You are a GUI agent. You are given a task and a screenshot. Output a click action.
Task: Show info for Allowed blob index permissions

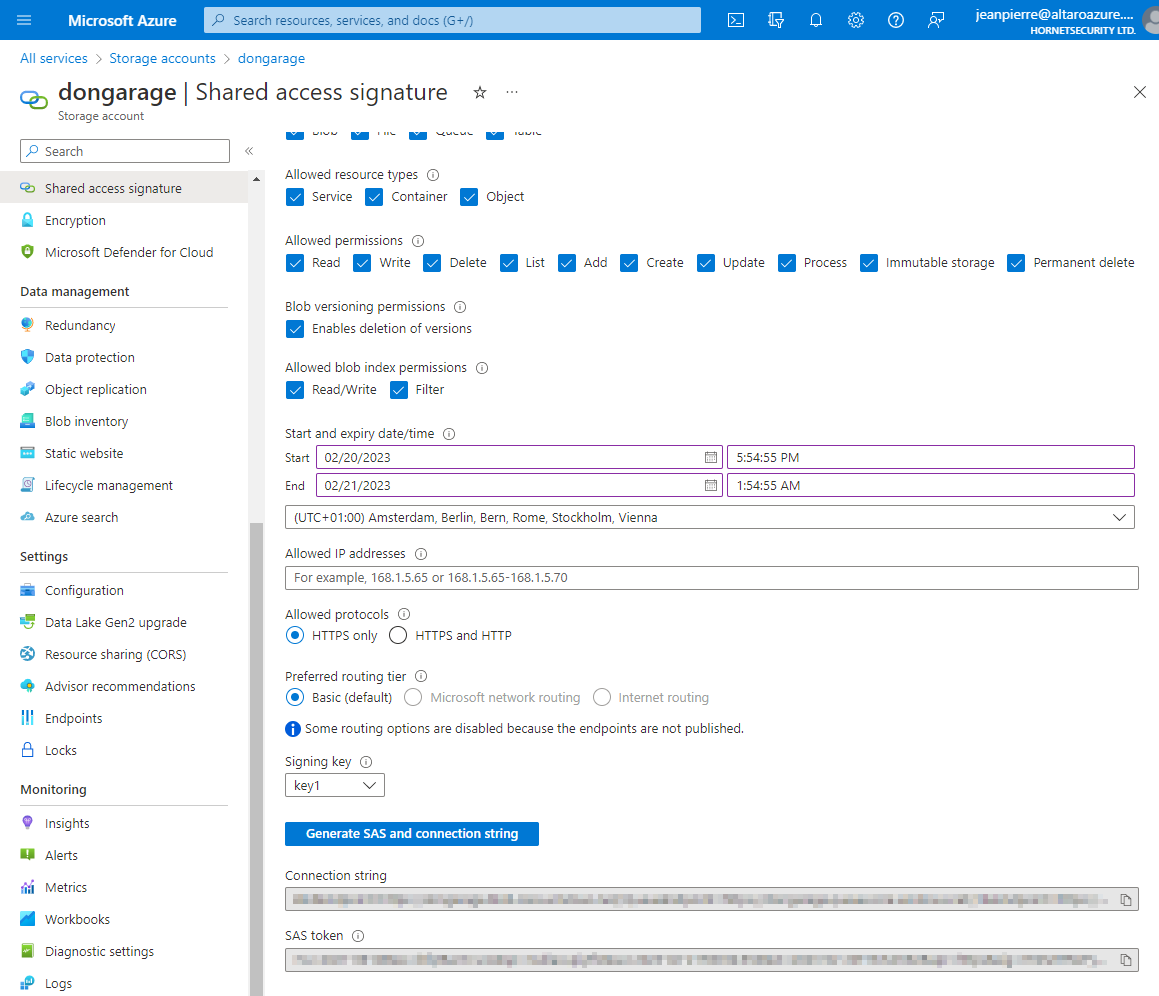coord(482,367)
